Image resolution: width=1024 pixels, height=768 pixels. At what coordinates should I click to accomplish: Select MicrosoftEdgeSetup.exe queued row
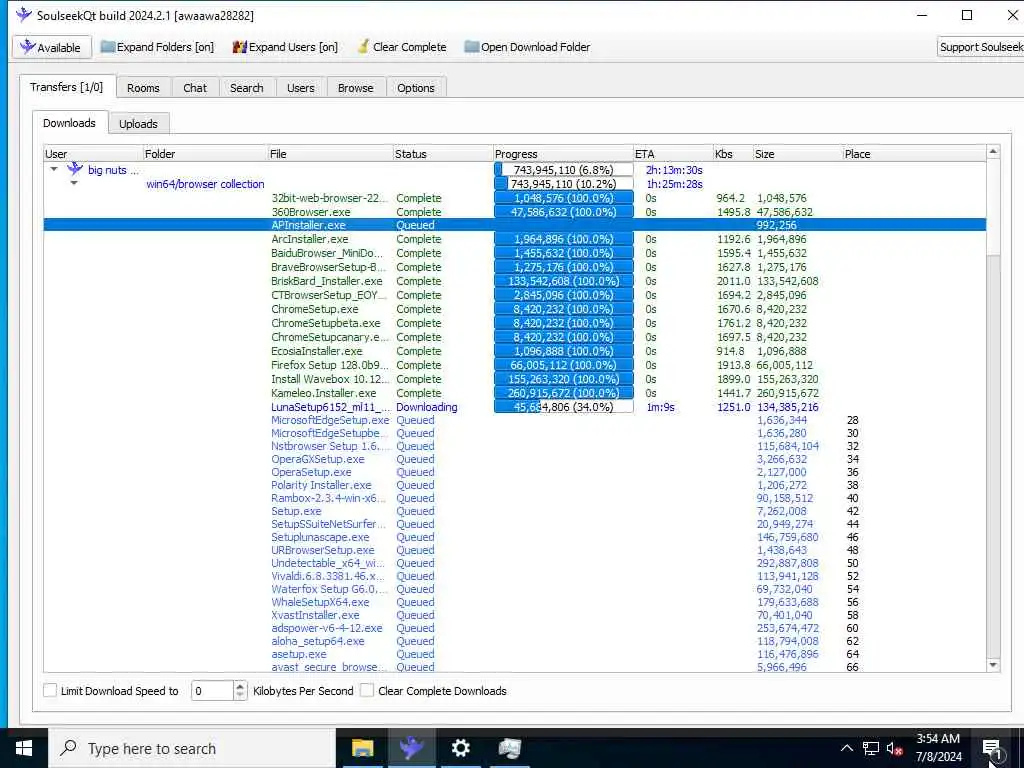pos(515,420)
